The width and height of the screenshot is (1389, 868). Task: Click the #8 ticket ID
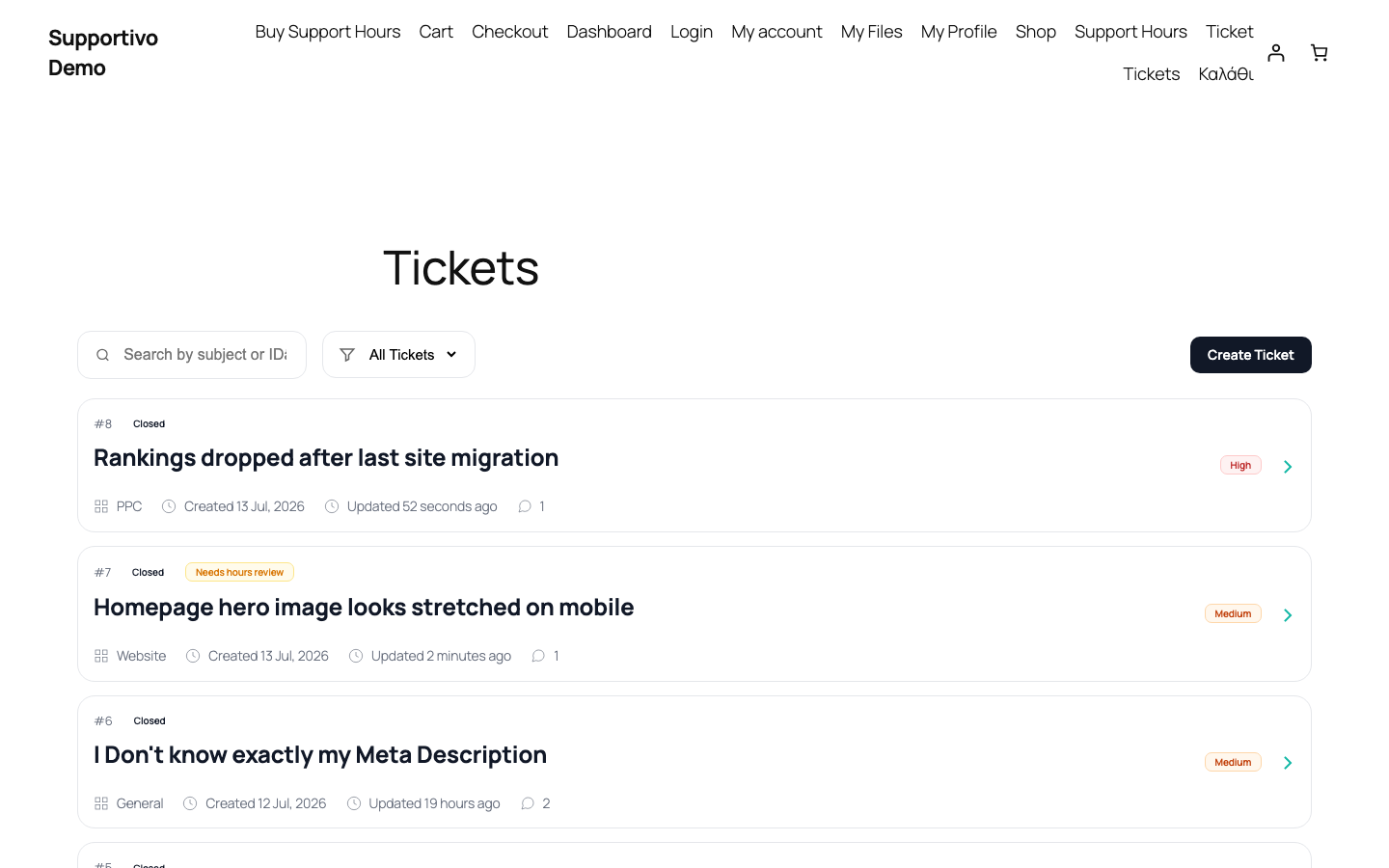(103, 424)
